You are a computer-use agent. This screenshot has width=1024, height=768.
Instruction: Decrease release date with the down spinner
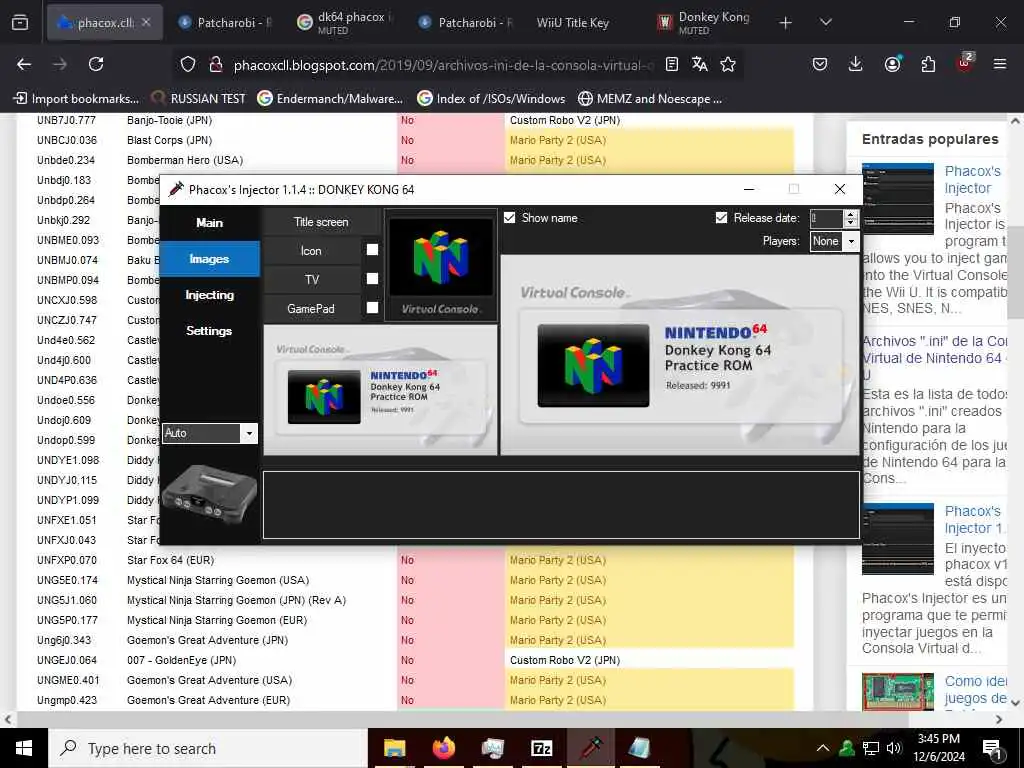click(x=850, y=223)
